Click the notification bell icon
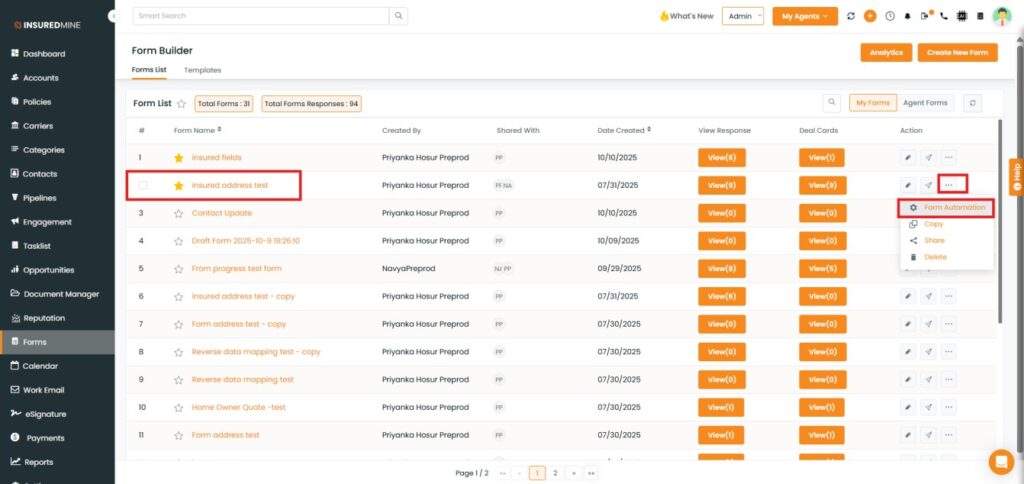 click(906, 16)
